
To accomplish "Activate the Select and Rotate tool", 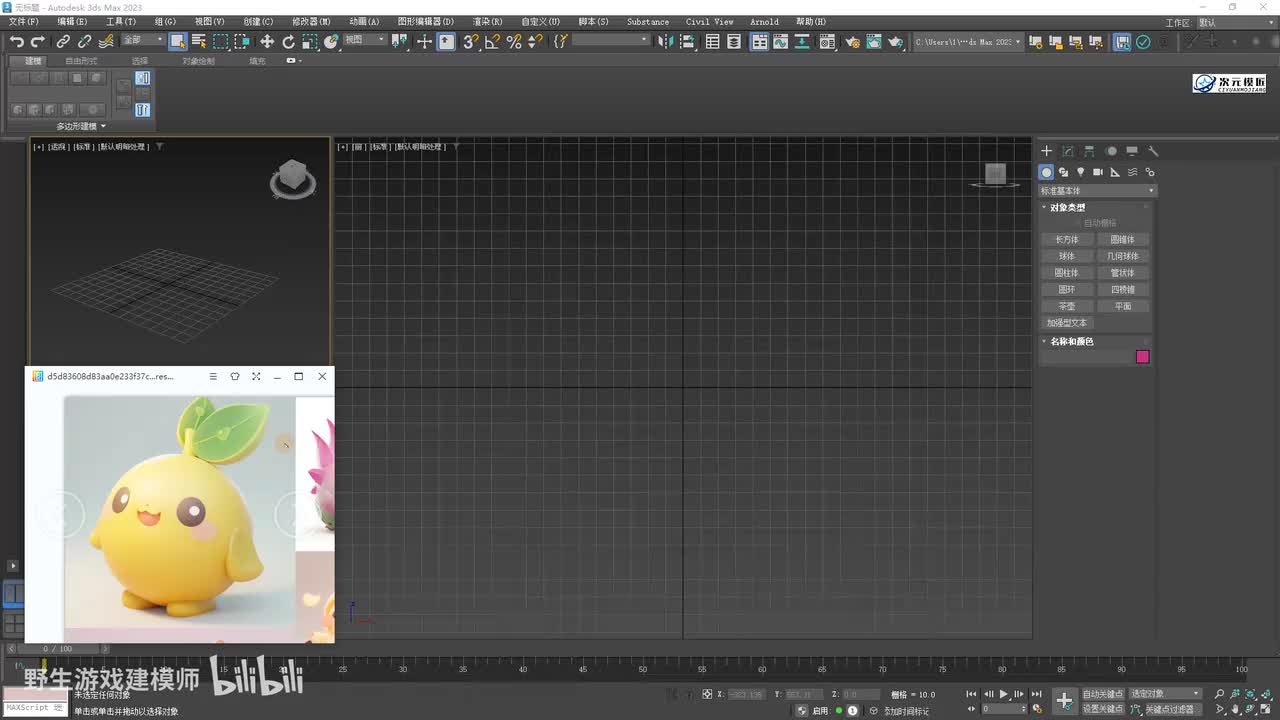I will pos(288,41).
